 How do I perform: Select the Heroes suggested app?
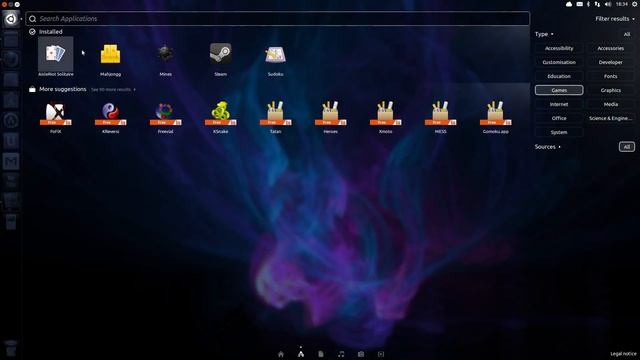331,116
